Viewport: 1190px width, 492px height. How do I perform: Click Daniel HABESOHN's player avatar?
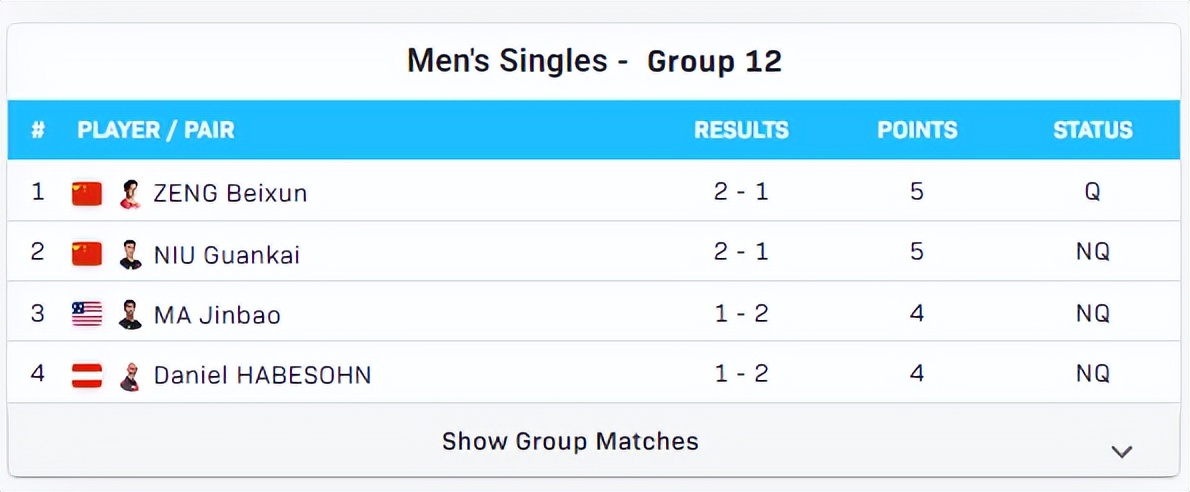pos(130,376)
